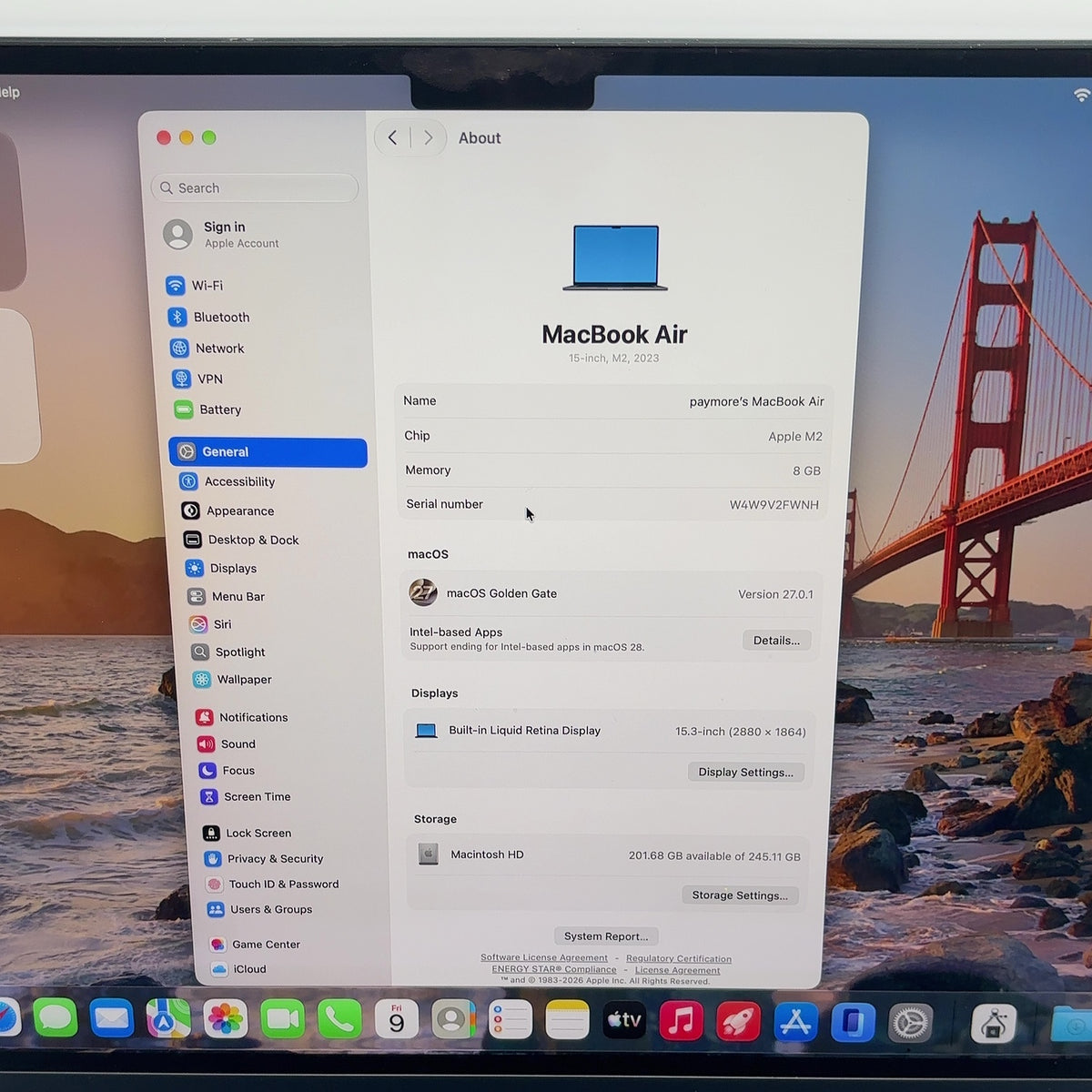Image resolution: width=1092 pixels, height=1092 pixels.
Task: Open Touch ID & Password settings
Action: (272, 884)
